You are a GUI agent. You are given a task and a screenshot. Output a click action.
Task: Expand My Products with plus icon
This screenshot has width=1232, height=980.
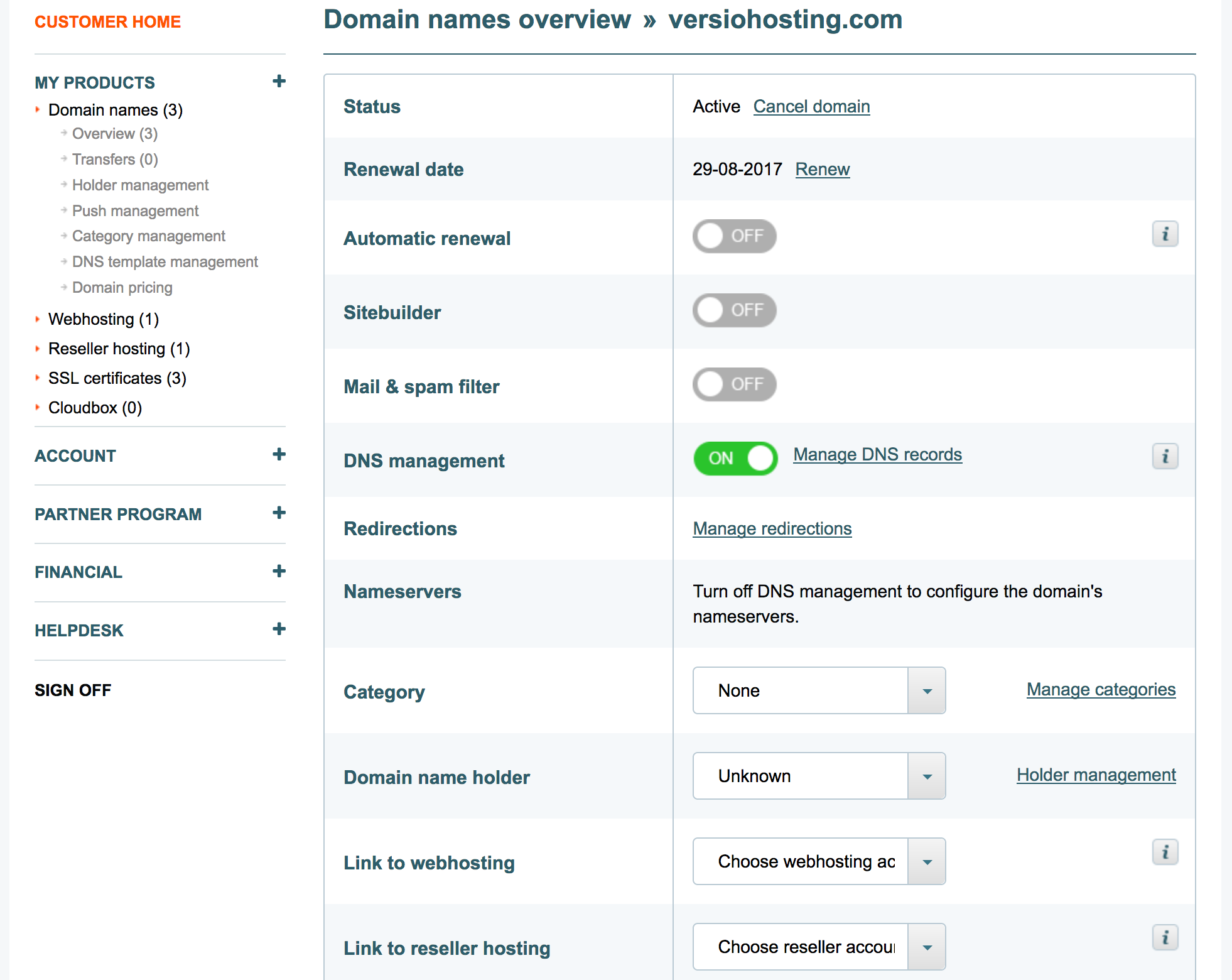pyautogui.click(x=279, y=81)
